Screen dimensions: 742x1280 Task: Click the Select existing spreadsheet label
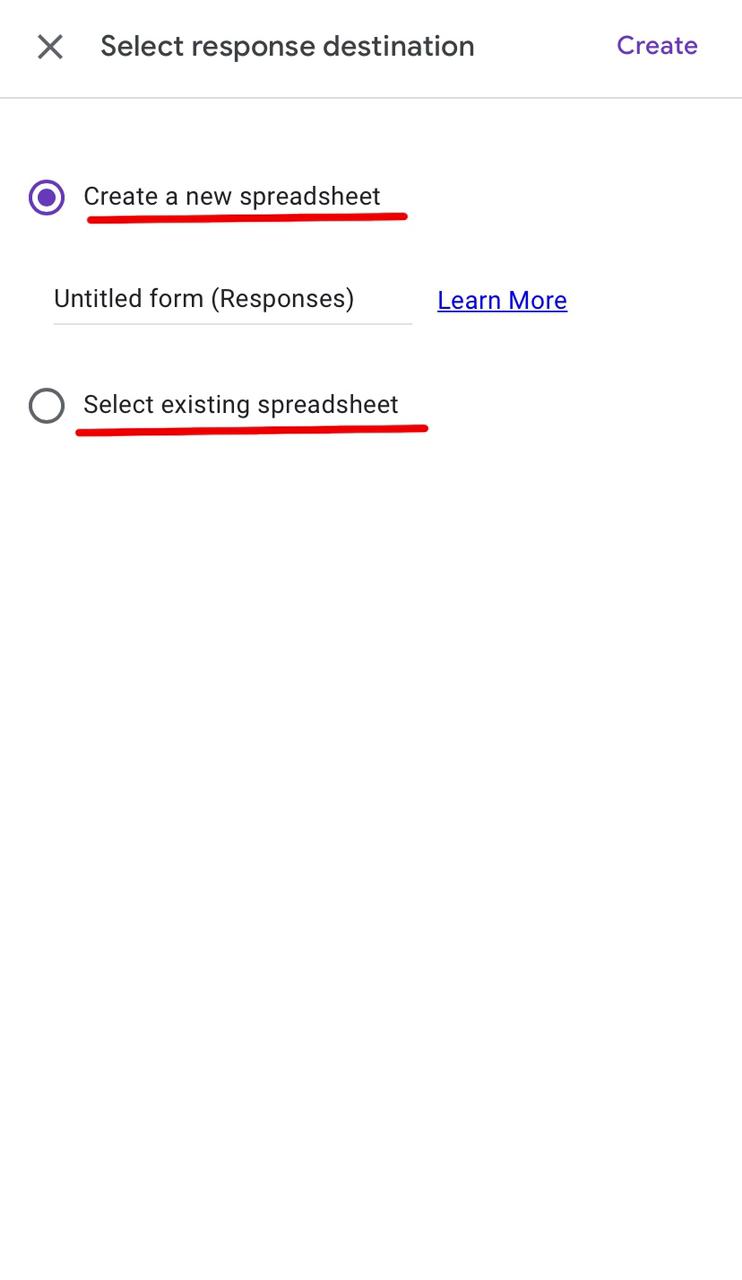pyautogui.click(x=241, y=405)
